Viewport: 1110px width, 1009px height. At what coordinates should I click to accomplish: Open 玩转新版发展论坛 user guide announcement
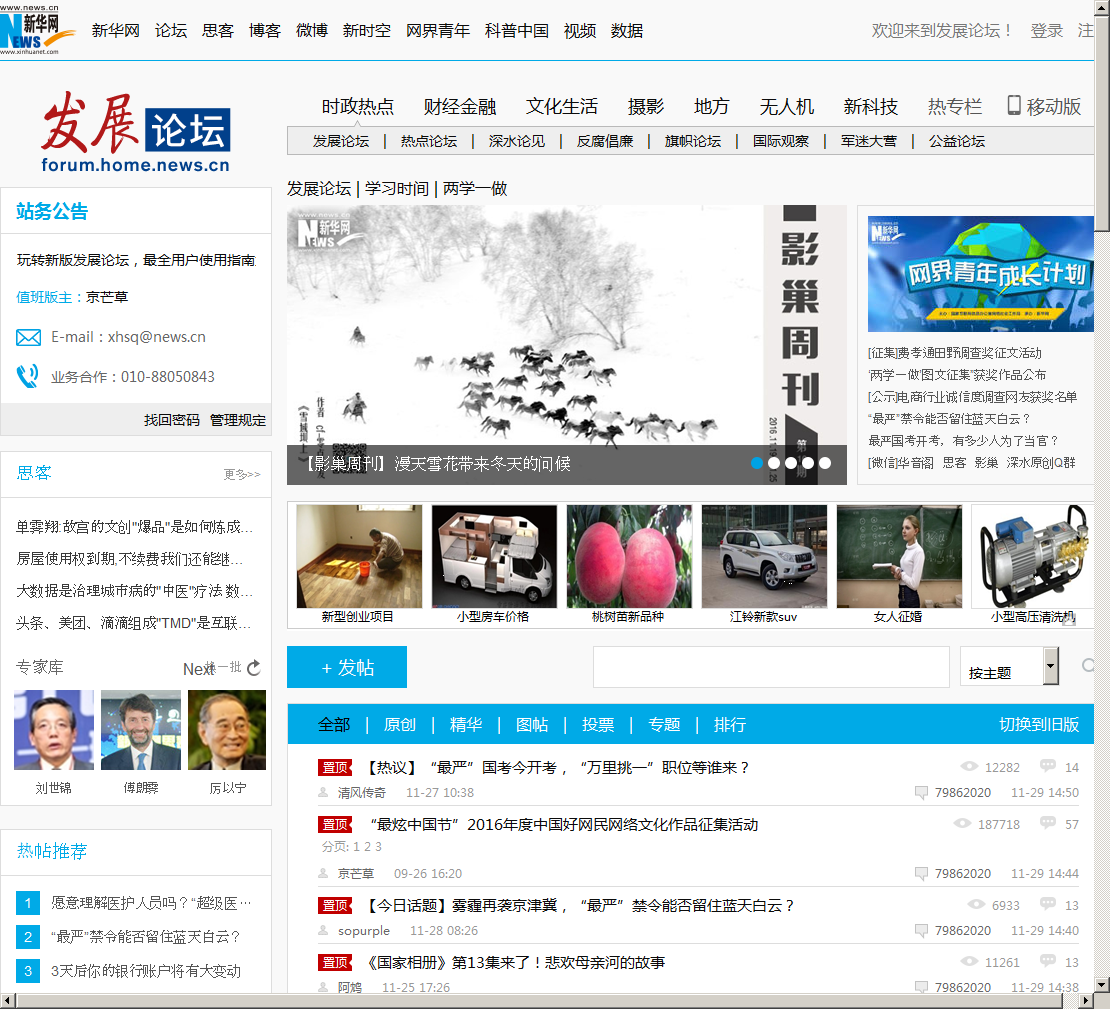point(136,260)
